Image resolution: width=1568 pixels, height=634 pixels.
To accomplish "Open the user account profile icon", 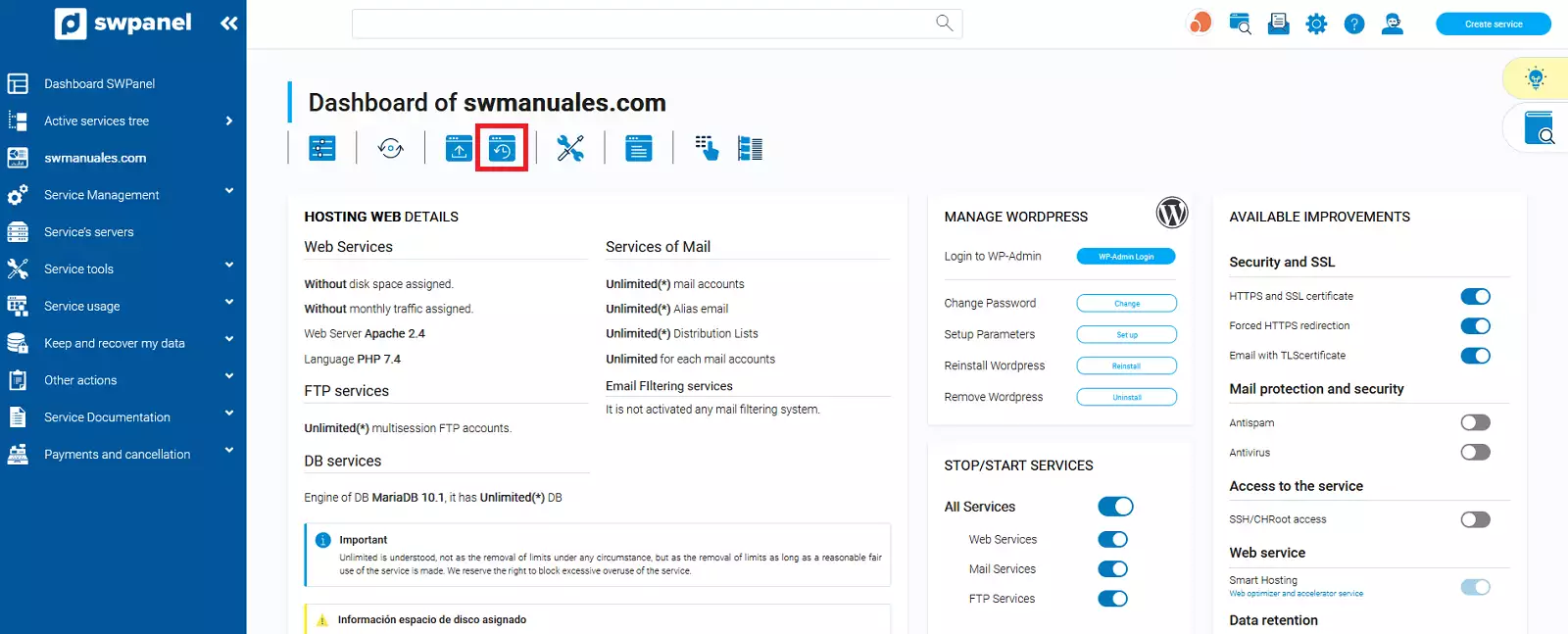I will [x=1392, y=24].
